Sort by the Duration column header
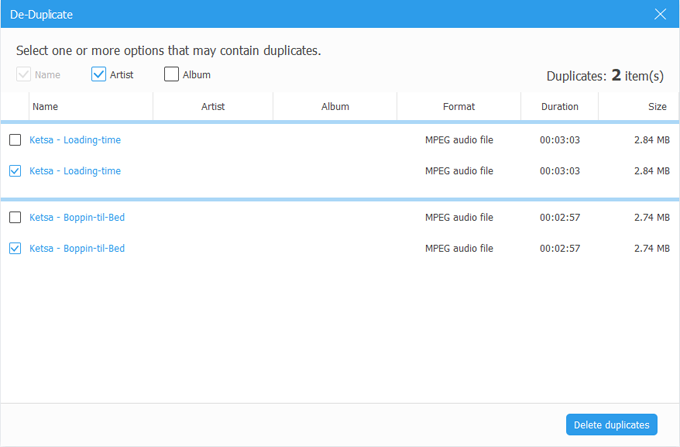 (559, 106)
